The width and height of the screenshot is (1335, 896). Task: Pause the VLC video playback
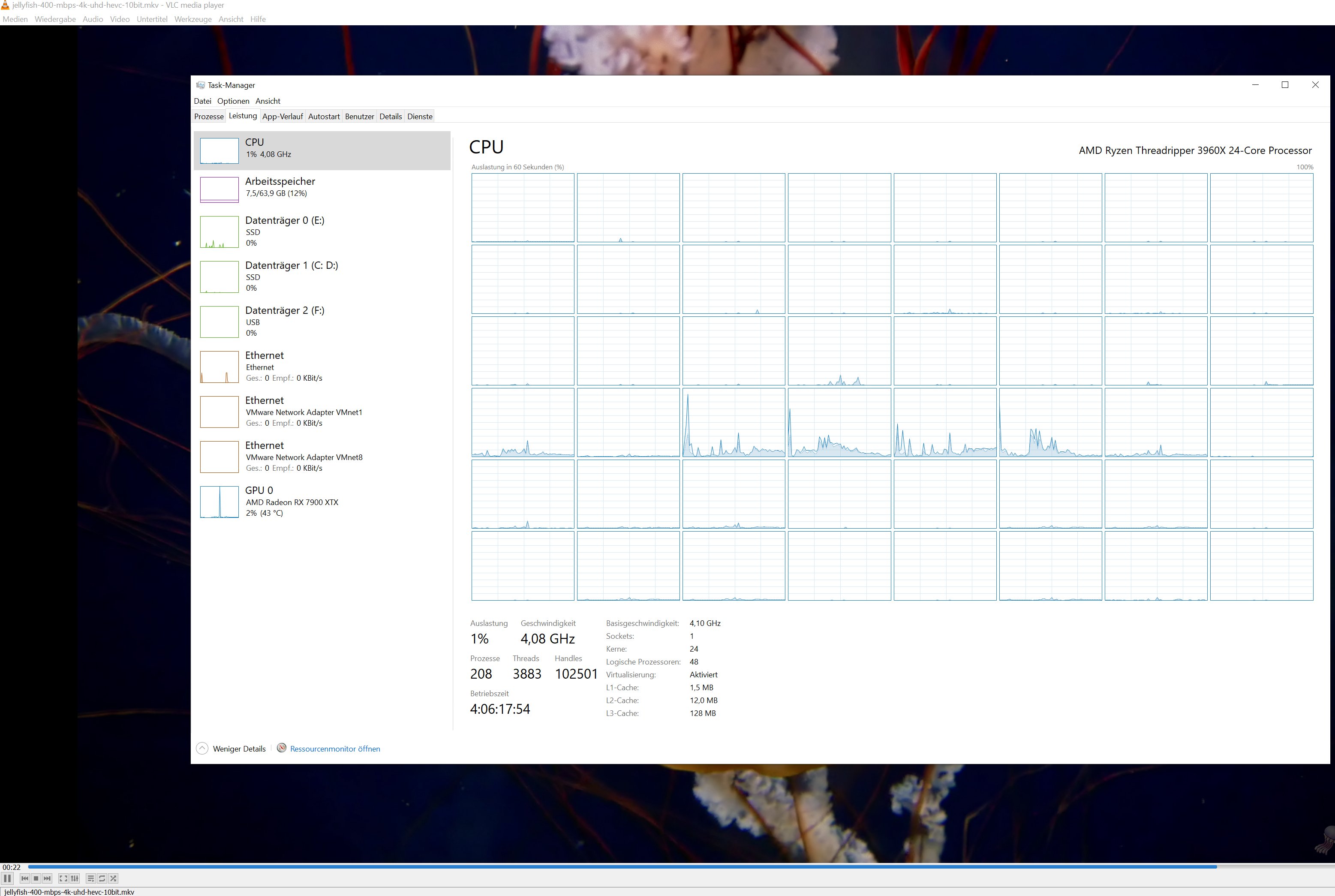pyautogui.click(x=7, y=878)
